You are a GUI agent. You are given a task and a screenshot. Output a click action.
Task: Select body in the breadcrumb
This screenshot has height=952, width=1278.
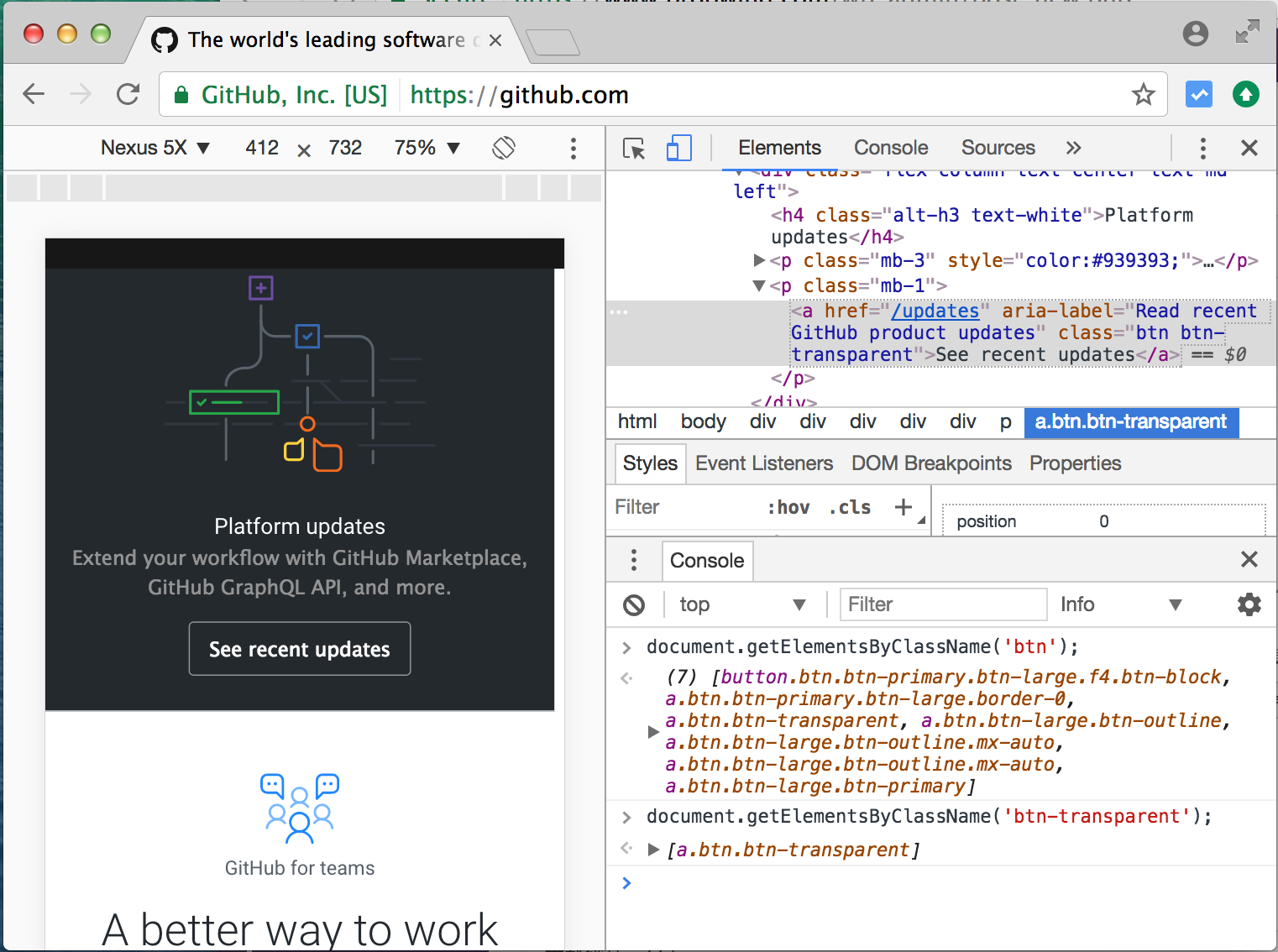703,421
